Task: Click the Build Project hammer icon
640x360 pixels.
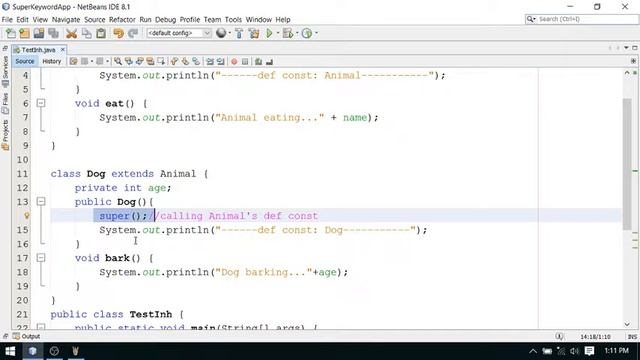Action: point(239,33)
